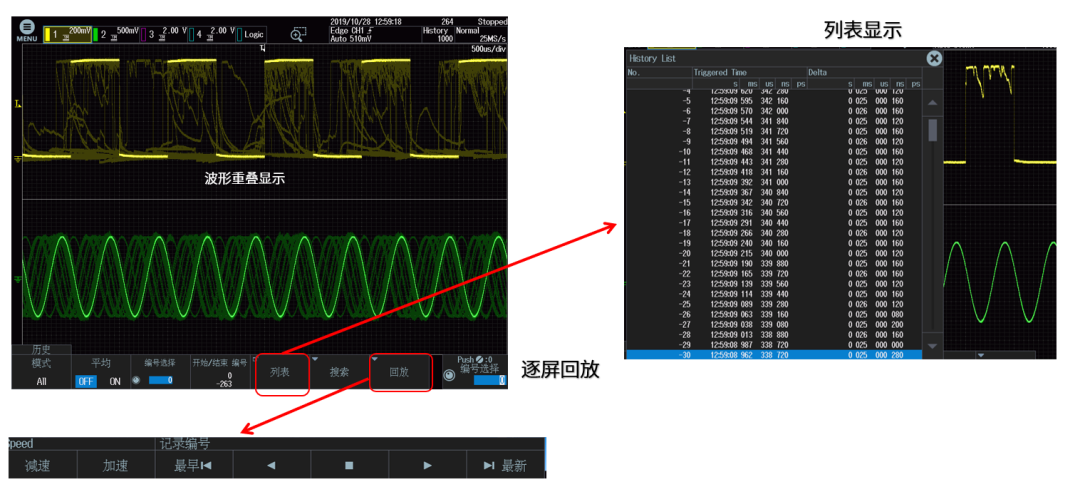Click the History List scrollbar thumb

pos(933,131)
